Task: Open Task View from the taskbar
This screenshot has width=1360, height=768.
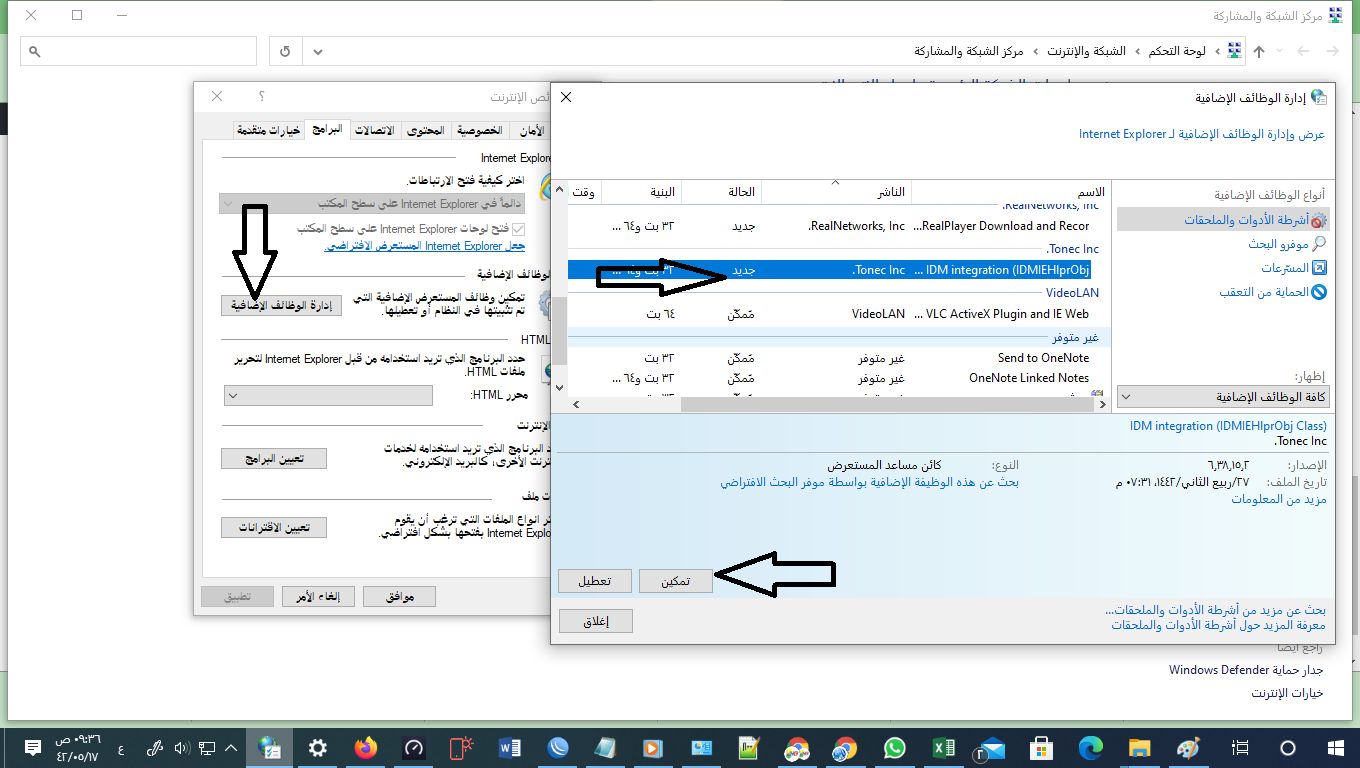Action: (1240, 747)
